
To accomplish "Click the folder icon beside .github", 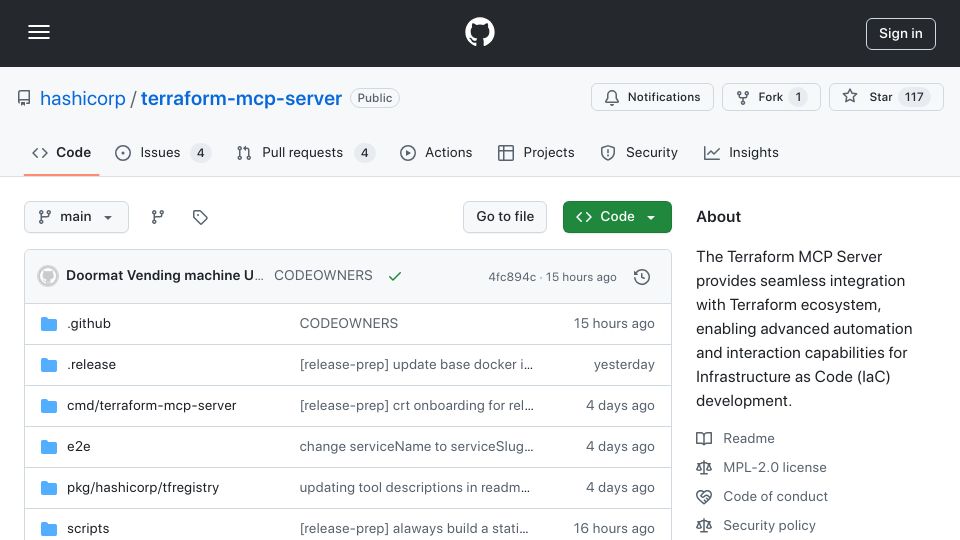I will pos(49,323).
